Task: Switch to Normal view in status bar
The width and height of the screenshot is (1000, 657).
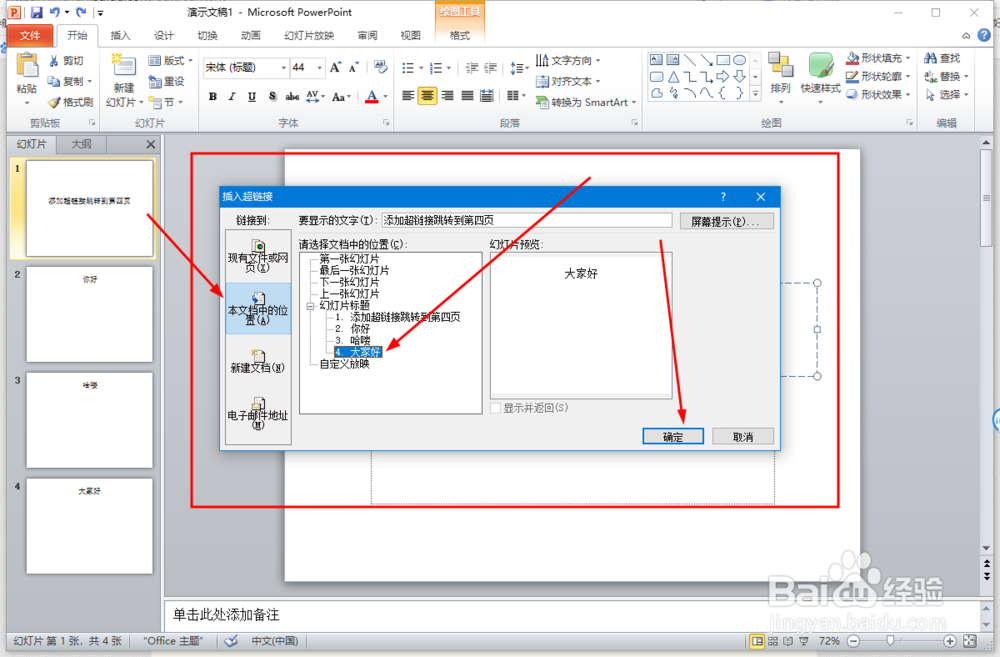Action: (757, 641)
